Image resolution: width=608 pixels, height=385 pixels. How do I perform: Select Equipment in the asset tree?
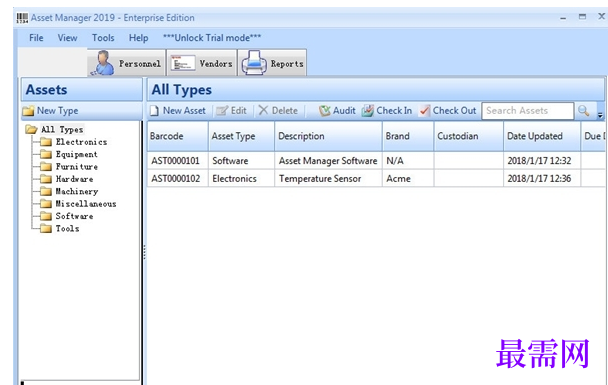point(76,154)
